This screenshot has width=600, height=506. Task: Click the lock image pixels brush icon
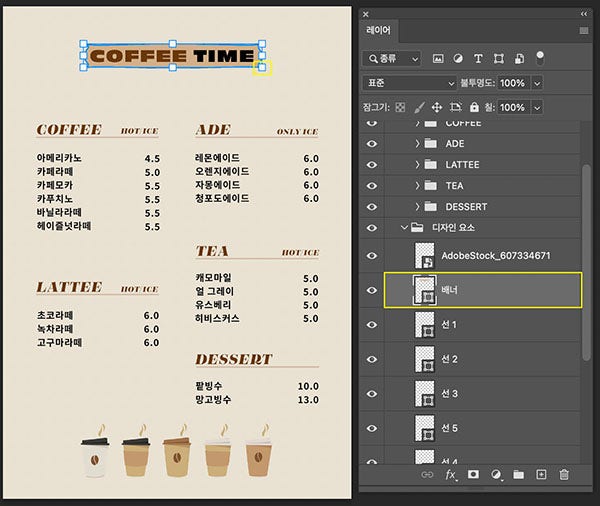click(x=419, y=107)
